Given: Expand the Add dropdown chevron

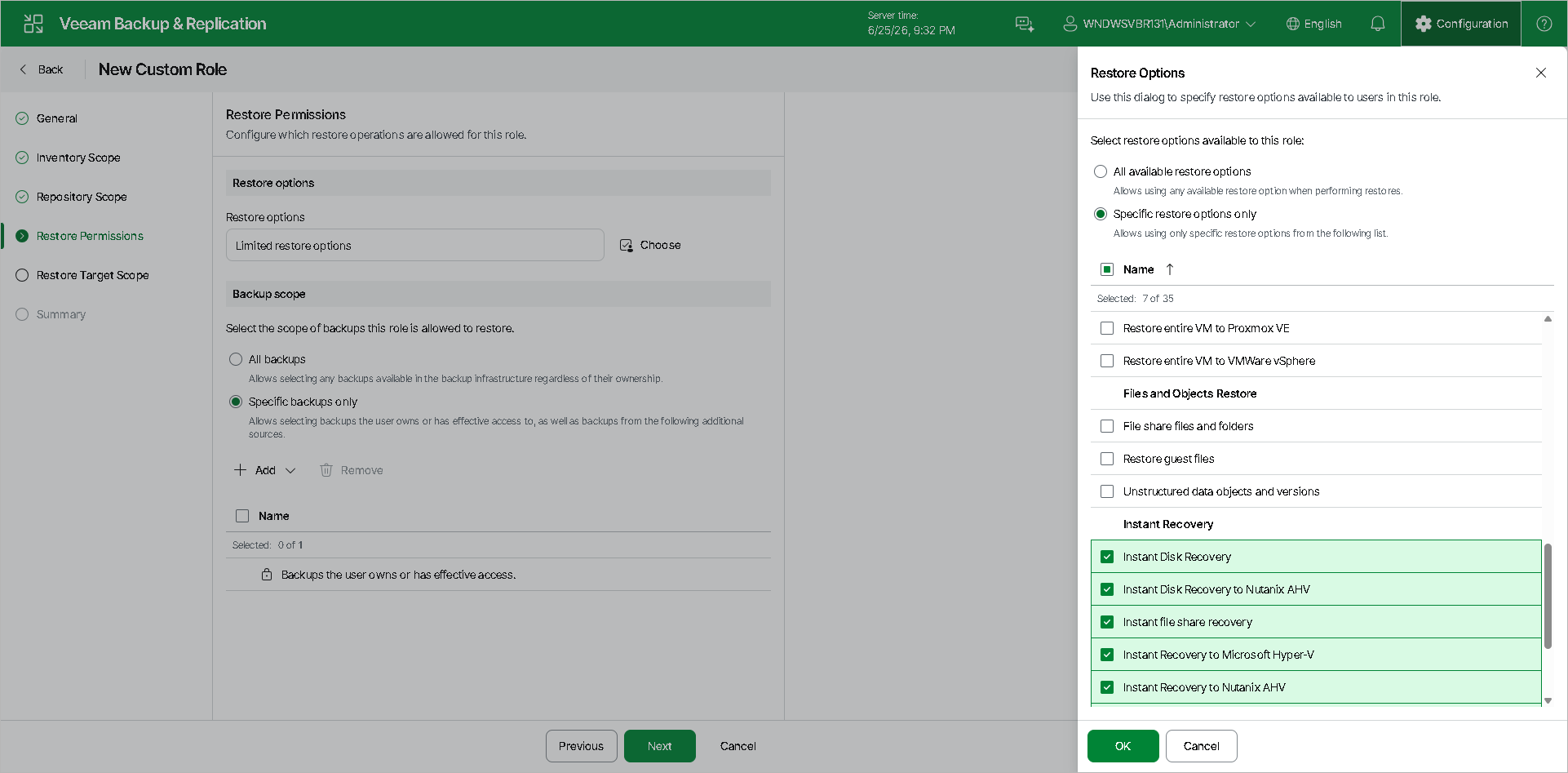Looking at the screenshot, I should 290,470.
